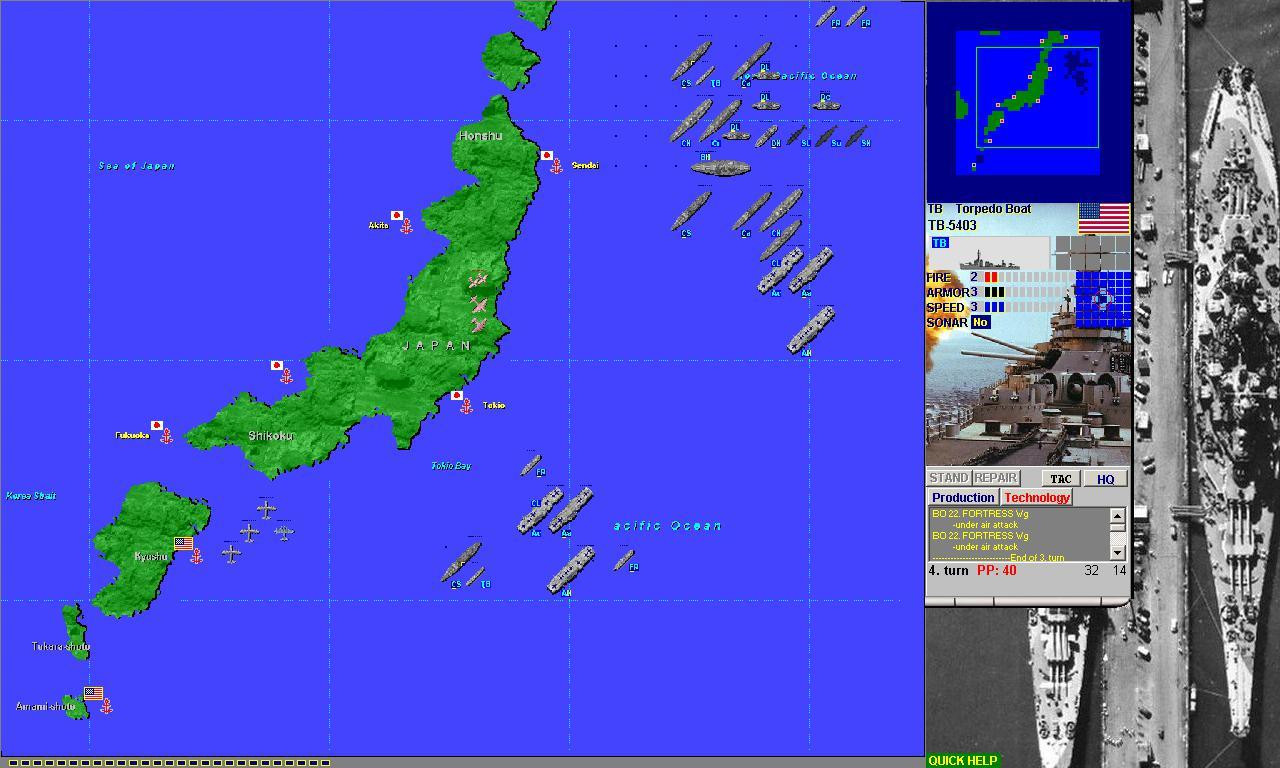1280x768 pixels.
Task: Open the HQ screen
Action: coord(1105,479)
